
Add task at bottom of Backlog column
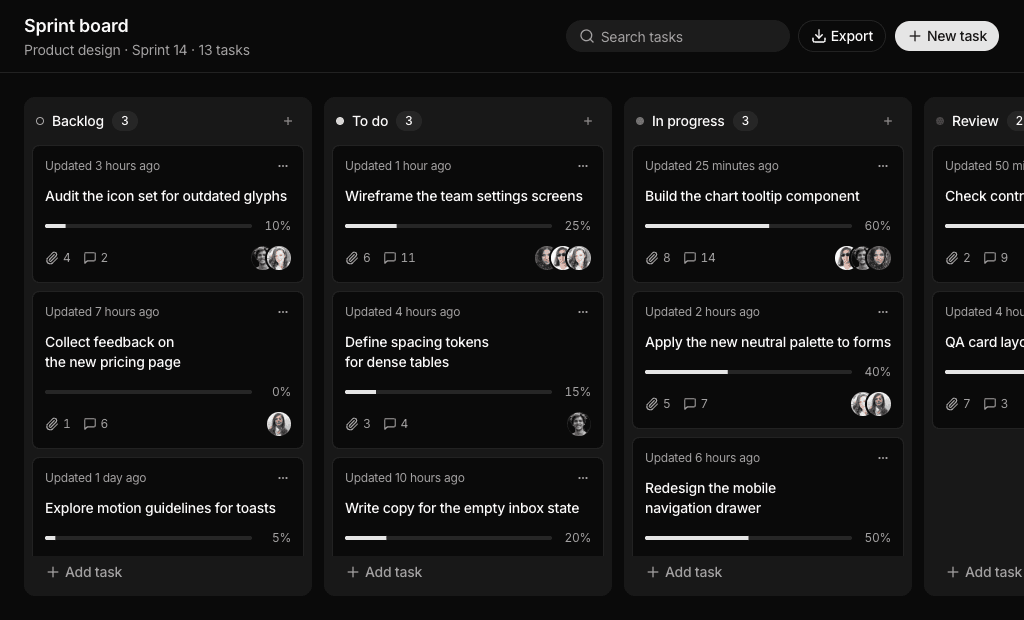[x=84, y=572]
